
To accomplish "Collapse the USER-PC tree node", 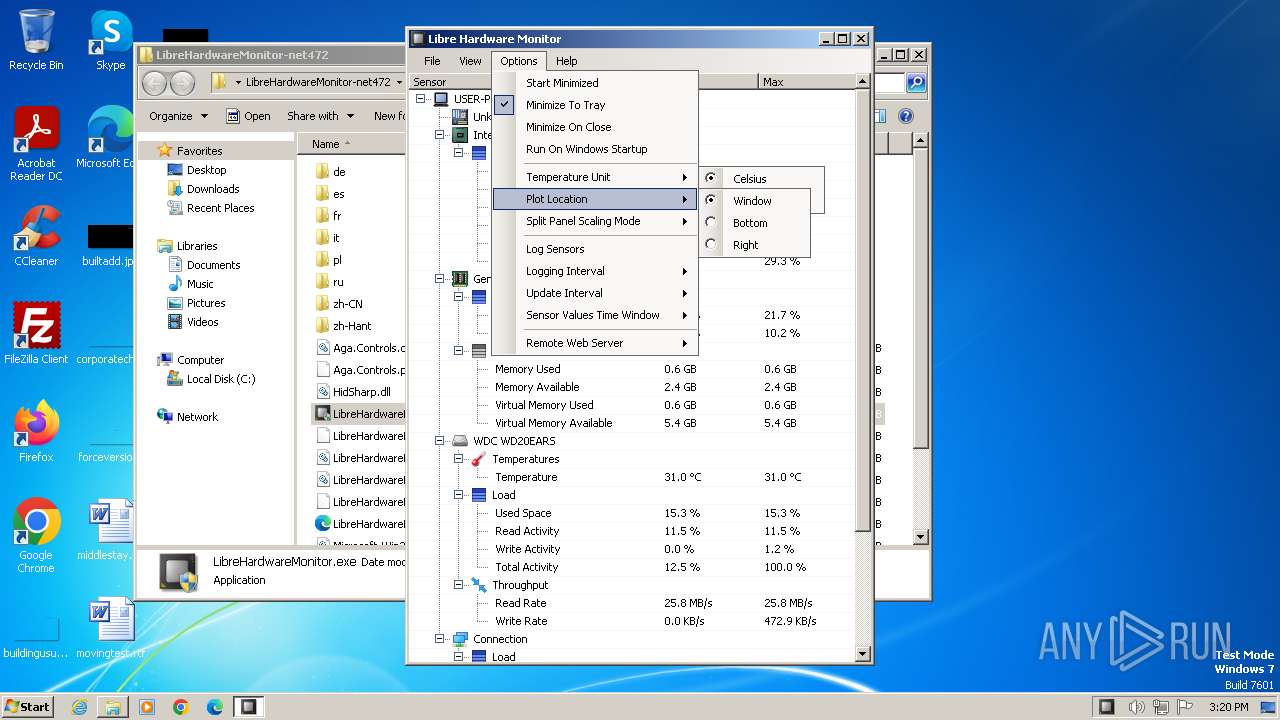I will [x=421, y=99].
